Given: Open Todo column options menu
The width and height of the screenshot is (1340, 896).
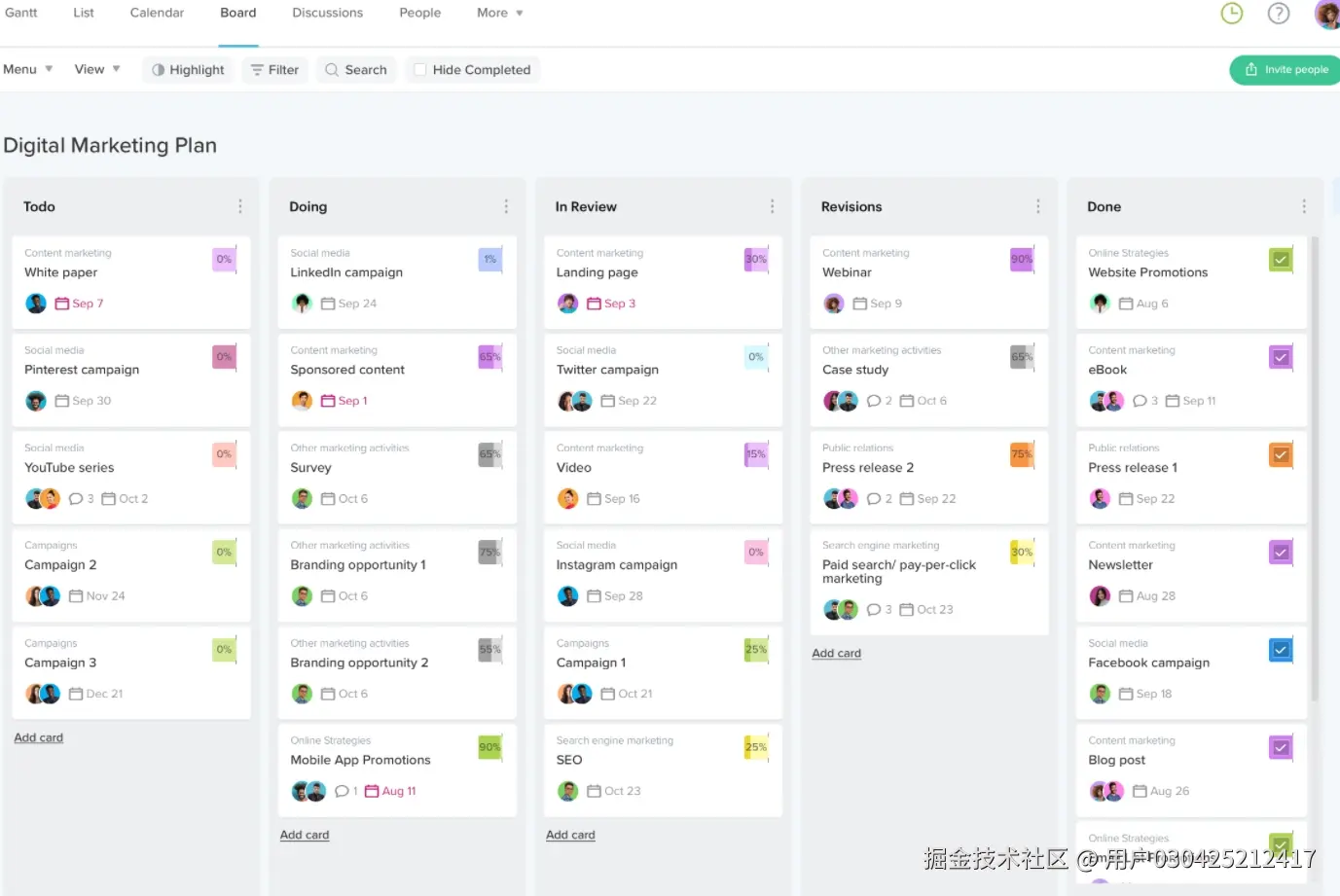Looking at the screenshot, I should (240, 206).
